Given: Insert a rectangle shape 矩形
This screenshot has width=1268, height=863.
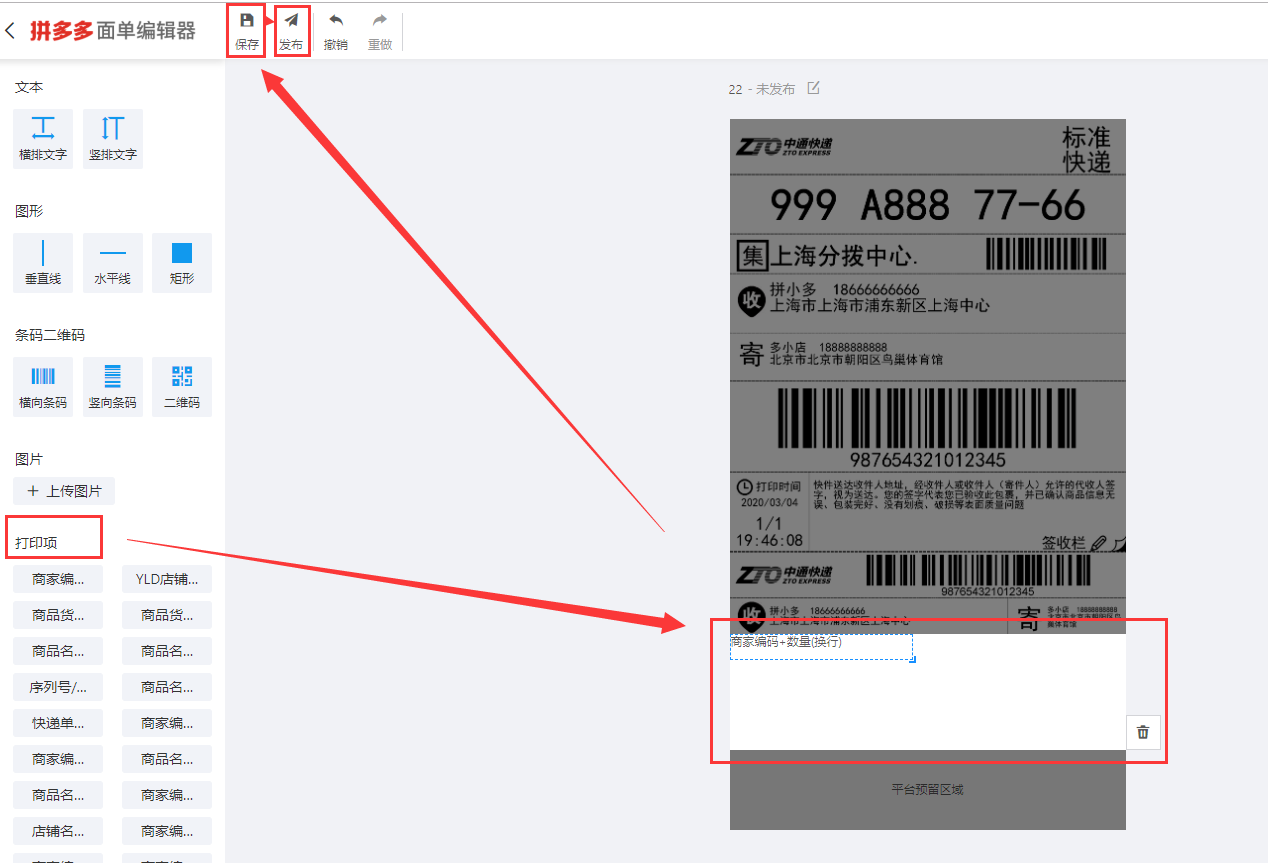Looking at the screenshot, I should click(x=182, y=263).
